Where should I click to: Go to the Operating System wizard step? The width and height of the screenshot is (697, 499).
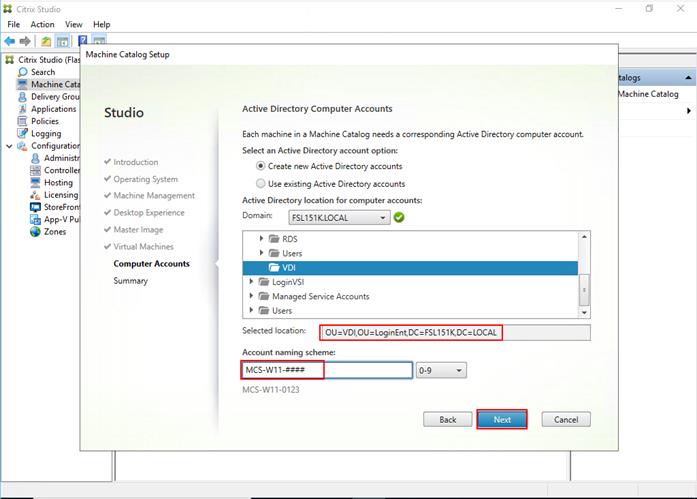[145, 179]
